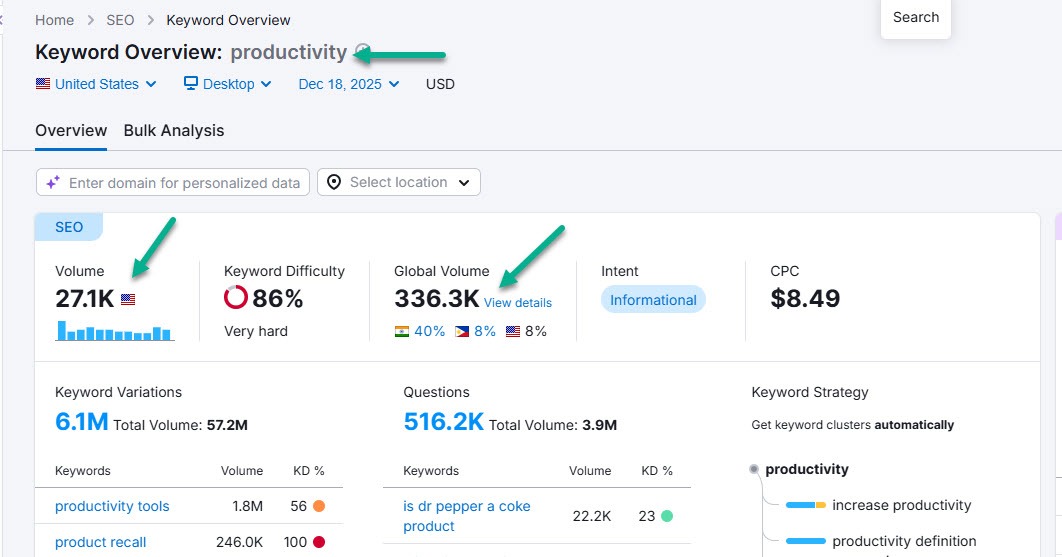Click the Keyword Difficulty donut indicator

coord(236,297)
